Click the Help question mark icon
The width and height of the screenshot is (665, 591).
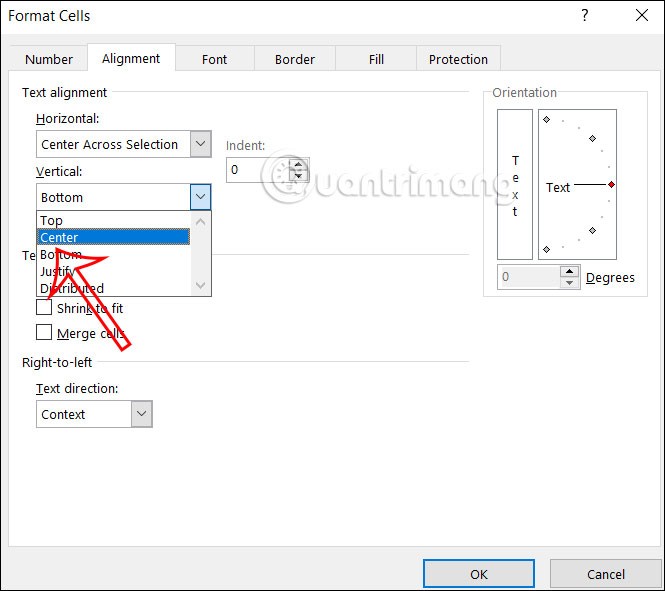pyautogui.click(x=584, y=16)
